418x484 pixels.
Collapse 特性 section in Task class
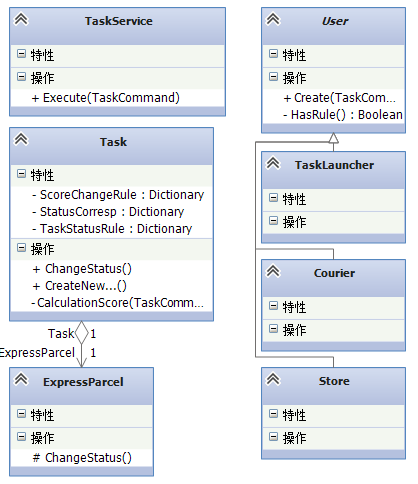(x=21, y=174)
